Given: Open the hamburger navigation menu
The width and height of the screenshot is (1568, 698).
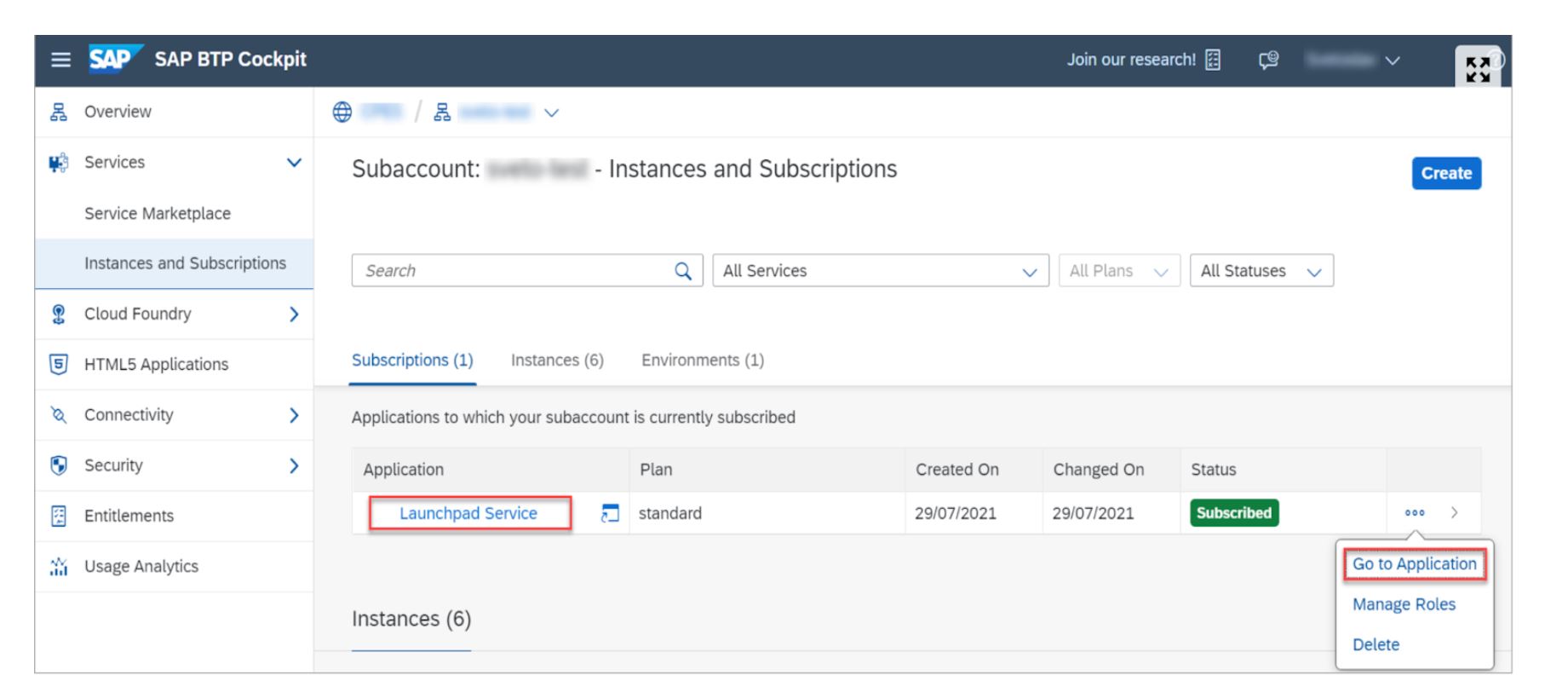Looking at the screenshot, I should tap(60, 60).
